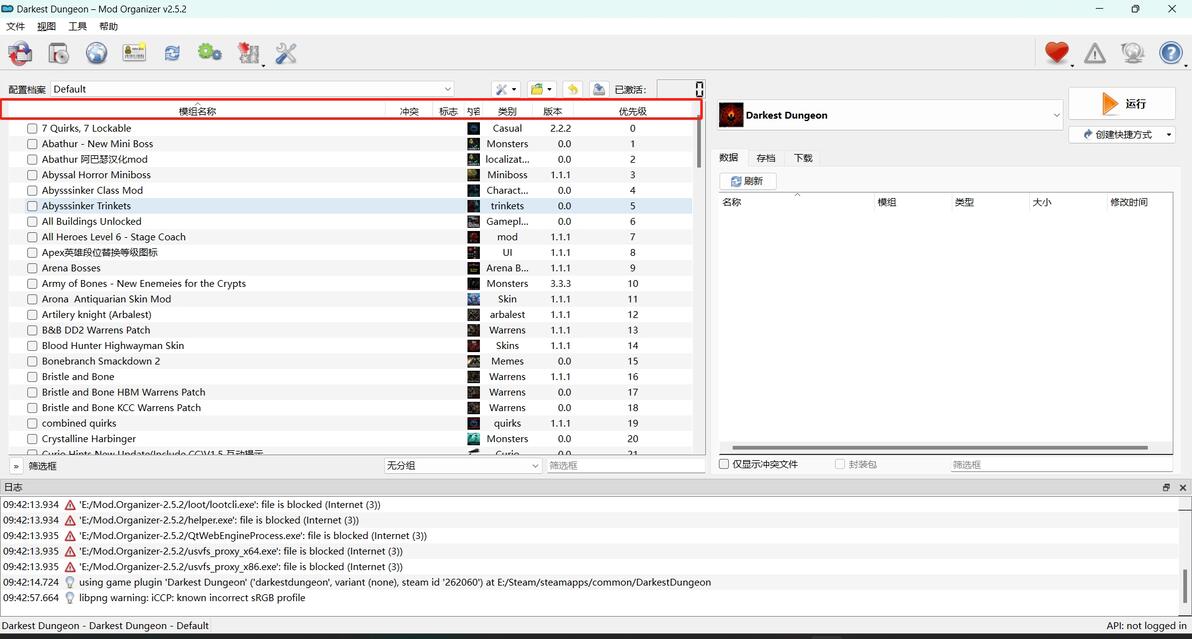The height and width of the screenshot is (639, 1192).
Task: Click category icon of Bonebranch Smackdown 2
Action: [x=474, y=361]
